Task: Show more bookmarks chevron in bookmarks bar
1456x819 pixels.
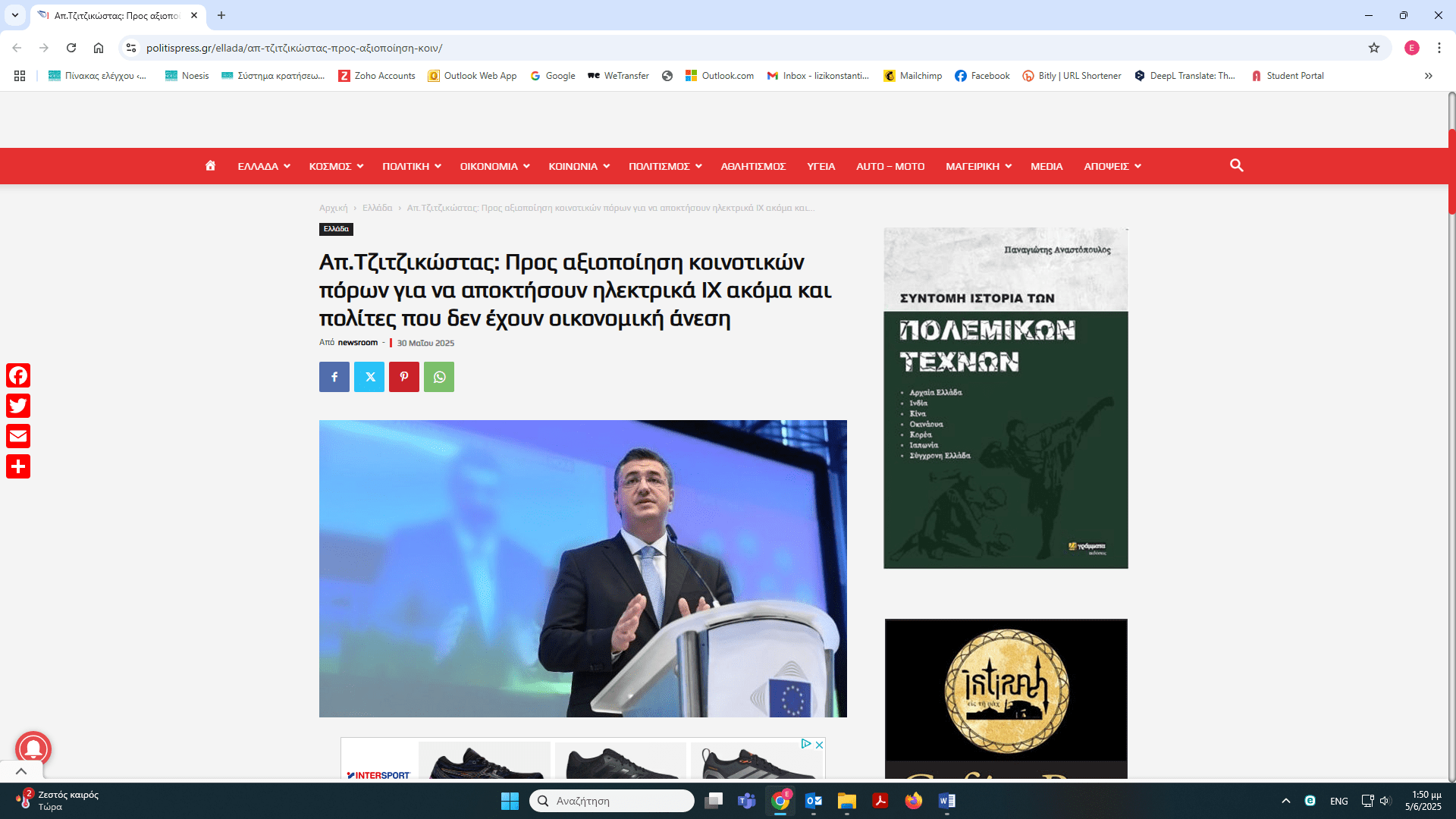Action: 1428,76
